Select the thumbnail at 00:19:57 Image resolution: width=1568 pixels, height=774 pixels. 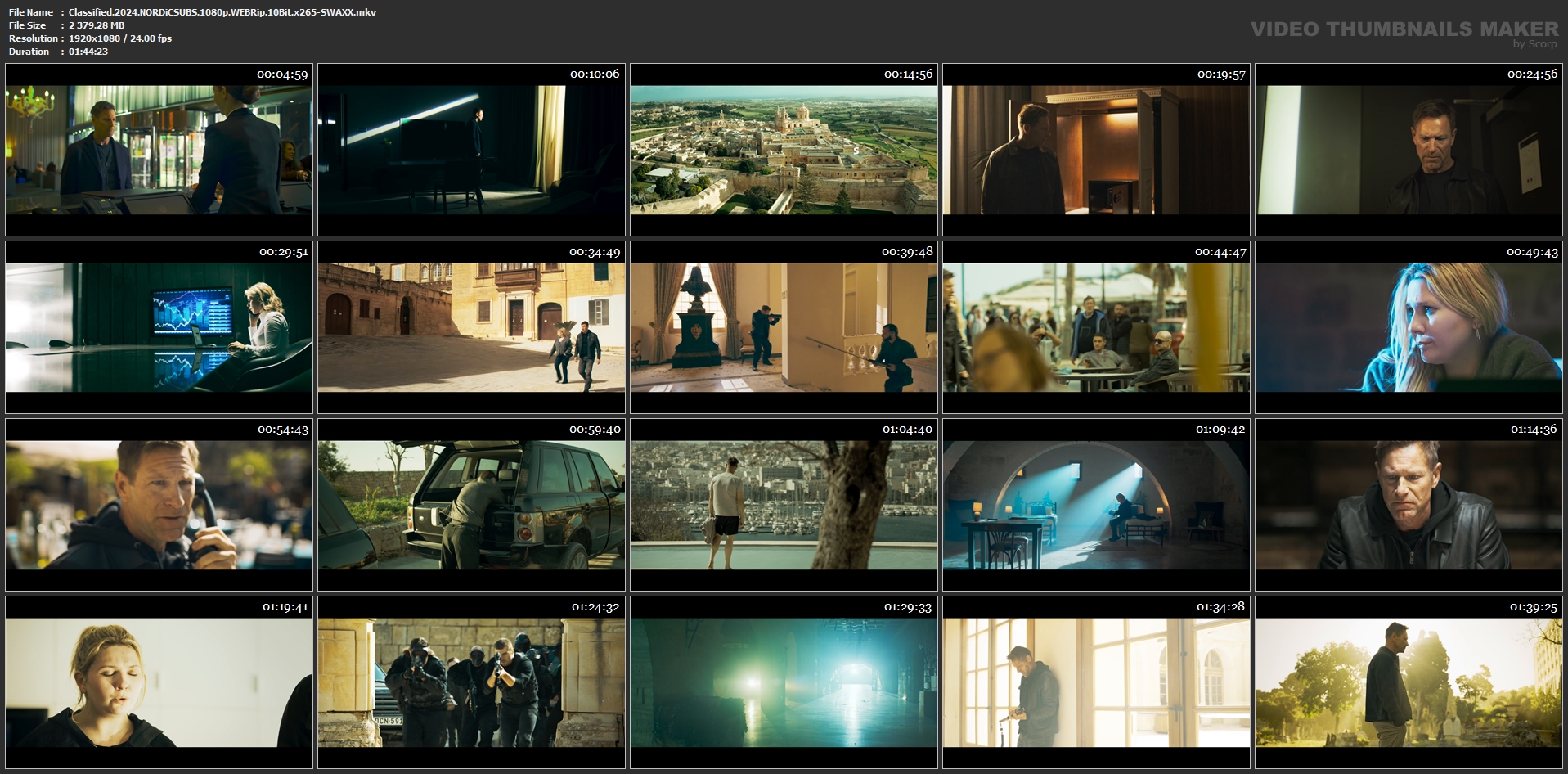[1096, 150]
